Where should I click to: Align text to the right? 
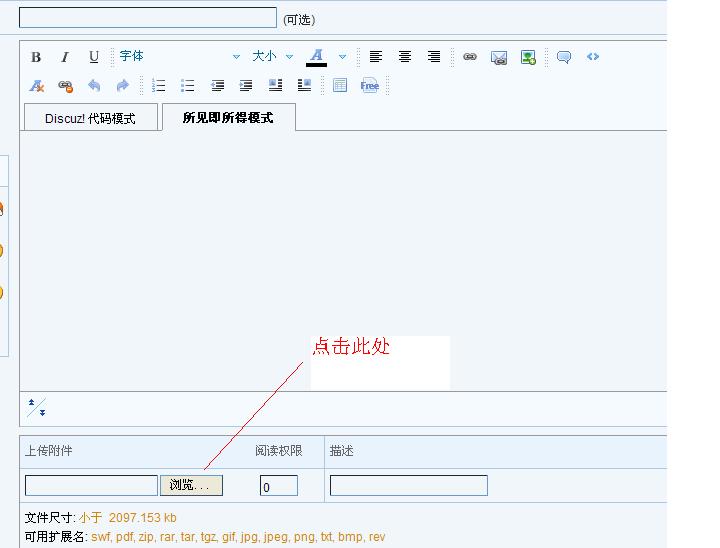[433, 56]
